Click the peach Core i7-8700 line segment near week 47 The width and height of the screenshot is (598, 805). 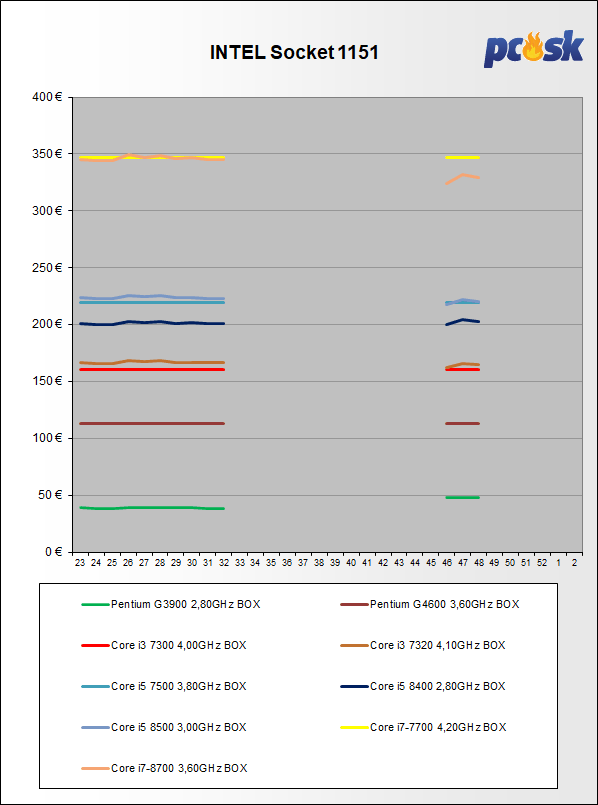pos(462,175)
